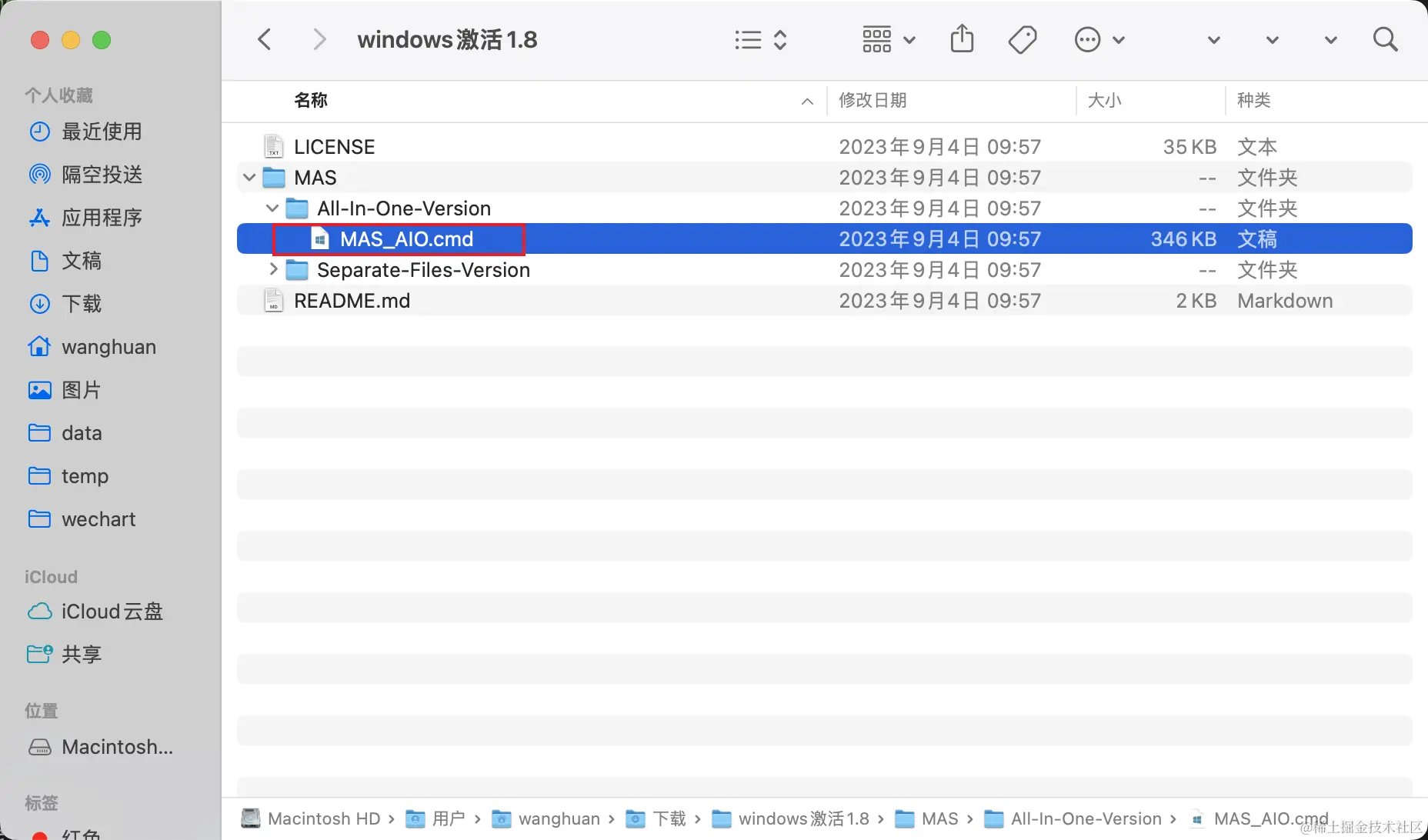
Task: Sort files by 种类 column
Action: coord(1253,100)
